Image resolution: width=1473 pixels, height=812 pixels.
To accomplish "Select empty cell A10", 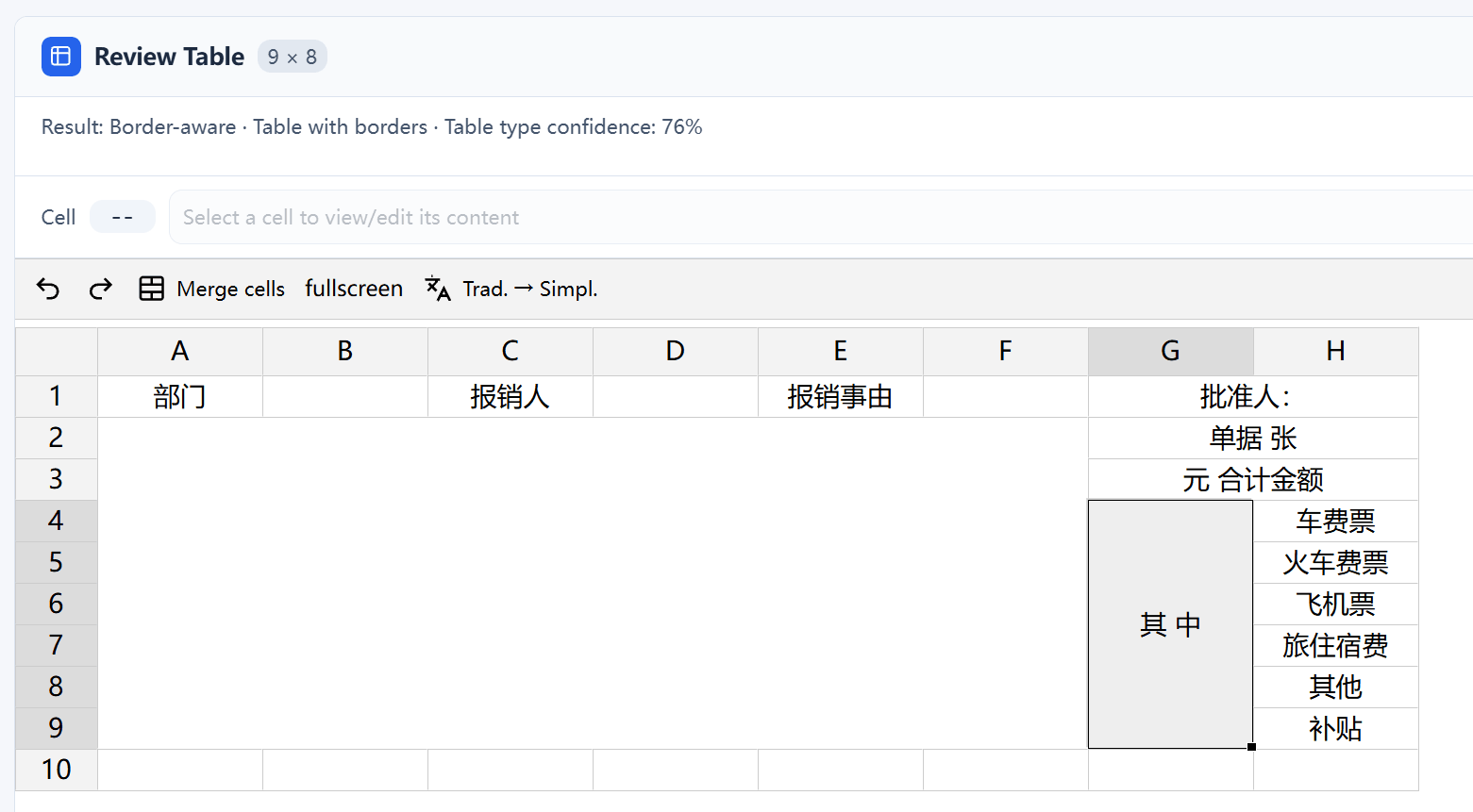I will tap(180, 771).
